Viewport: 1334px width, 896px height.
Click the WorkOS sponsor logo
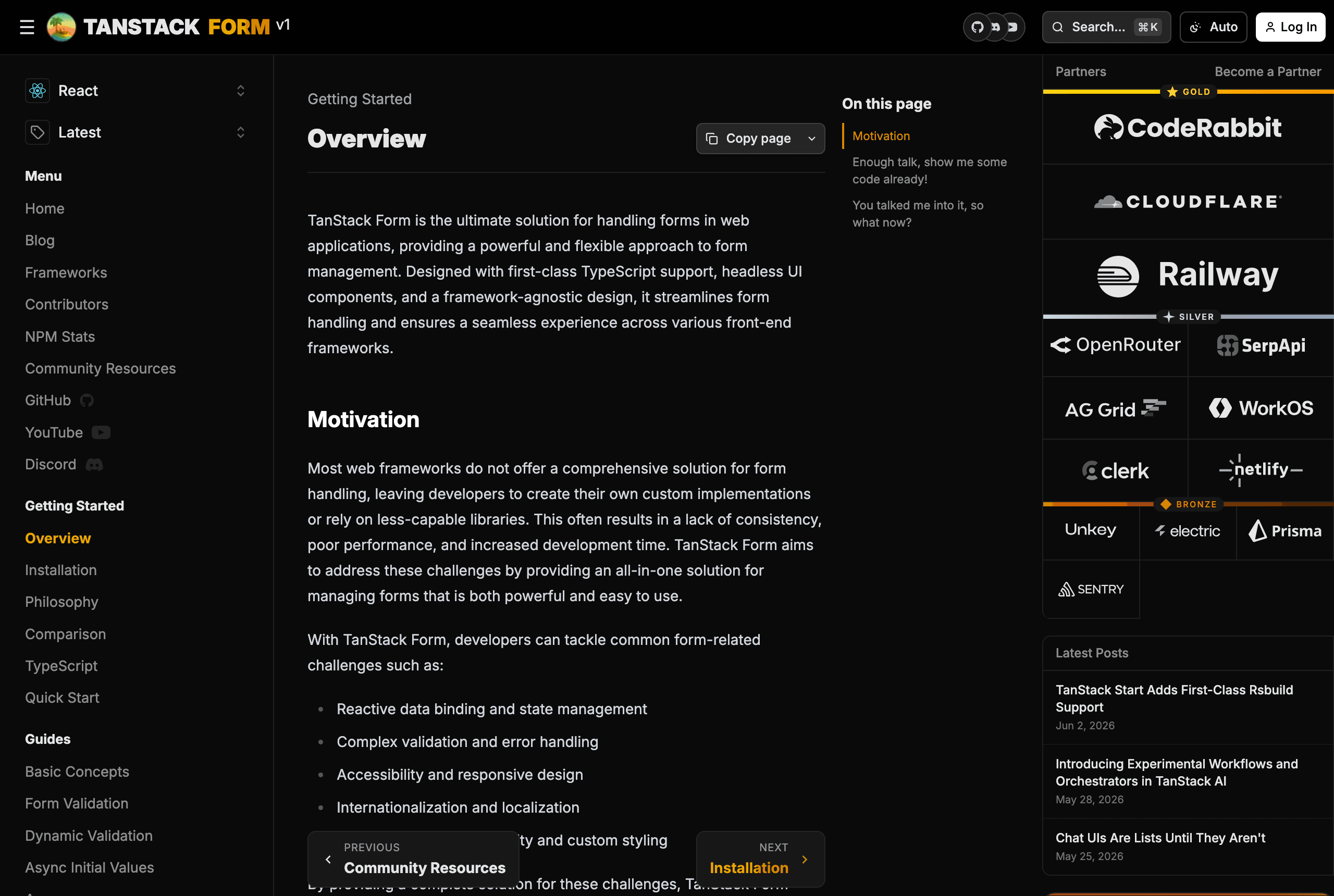tap(1261, 408)
